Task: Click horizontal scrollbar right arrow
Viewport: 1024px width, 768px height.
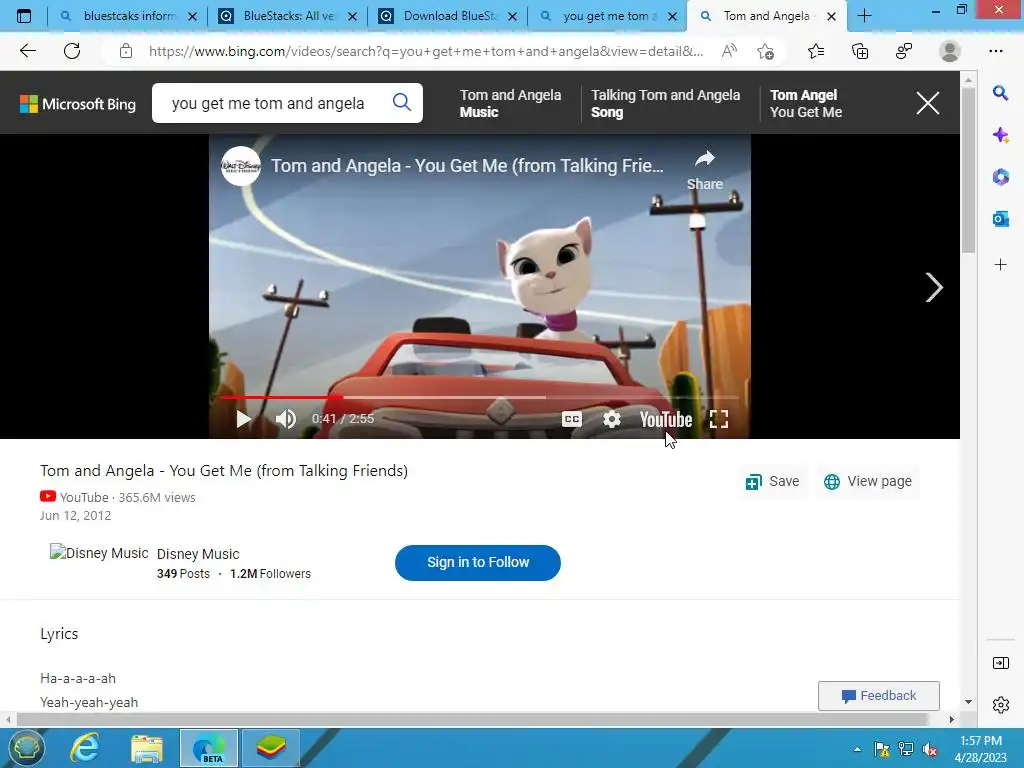Action: [952, 719]
